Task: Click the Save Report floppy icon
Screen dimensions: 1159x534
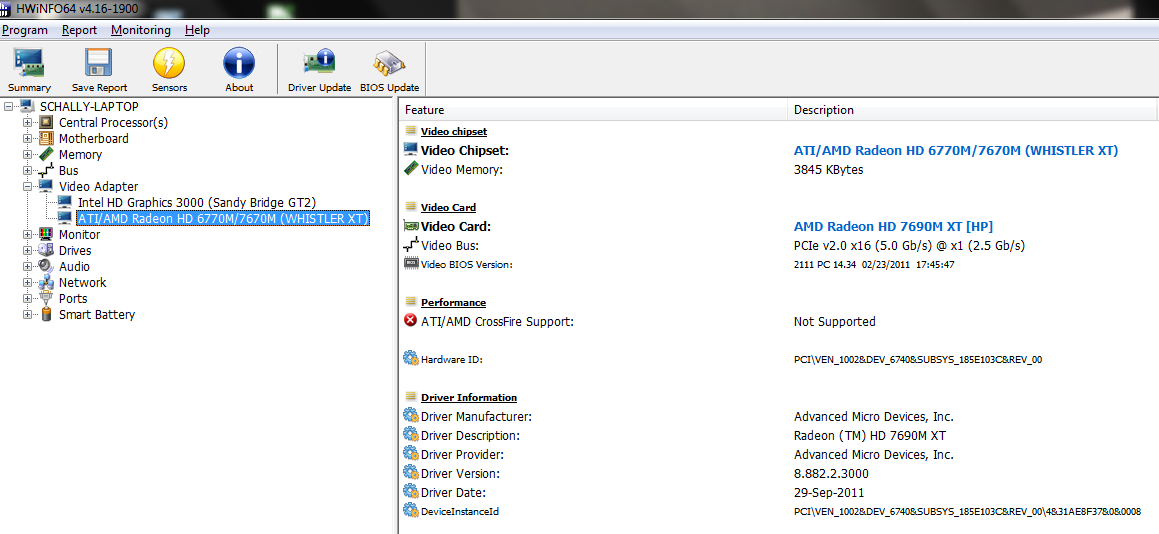Action: tap(98, 64)
